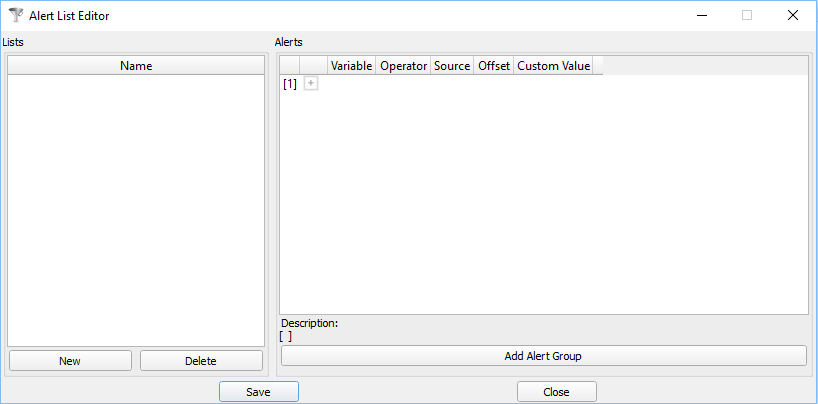The height and width of the screenshot is (404, 818).
Task: Add a new alert group
Action: [543, 356]
